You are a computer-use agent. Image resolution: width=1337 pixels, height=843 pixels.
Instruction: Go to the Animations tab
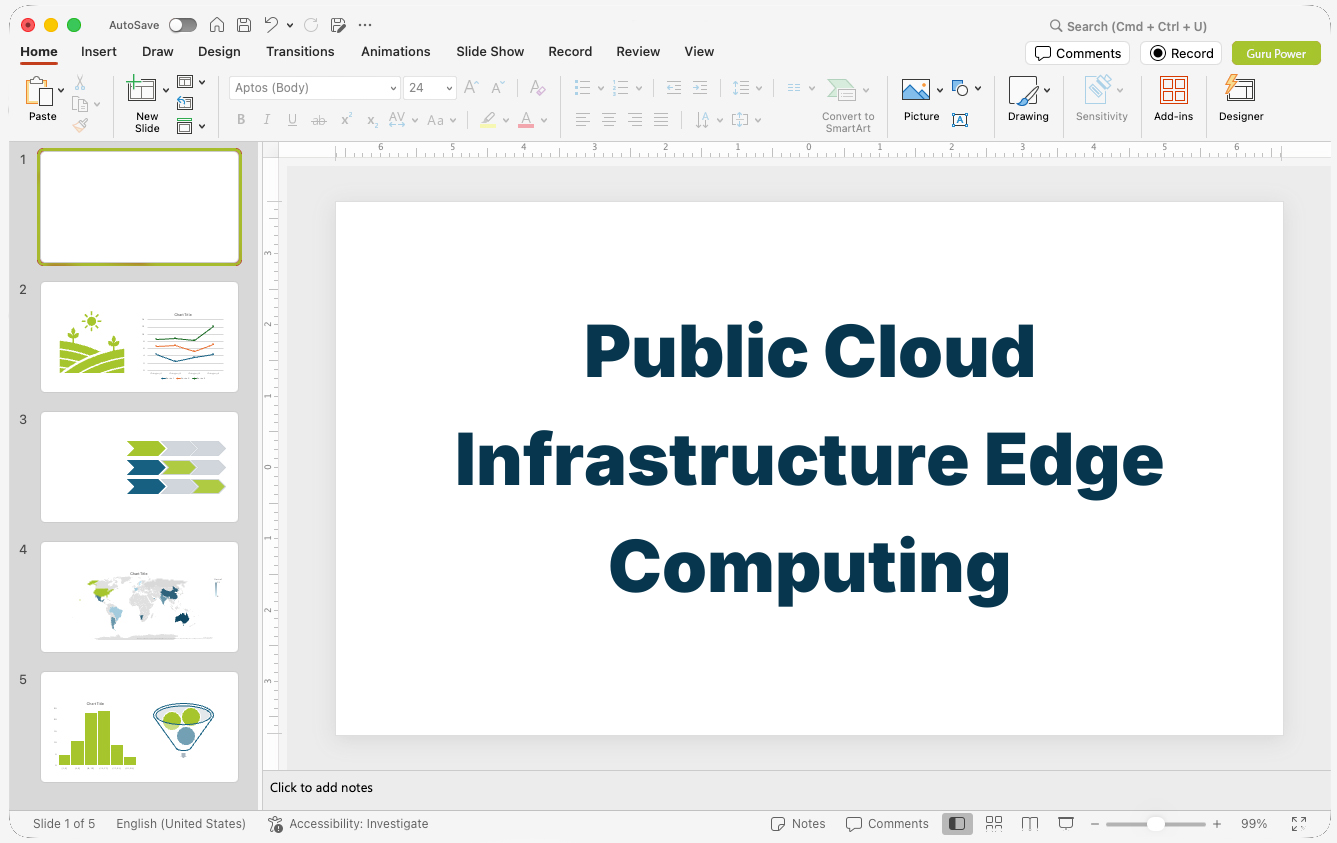(396, 51)
